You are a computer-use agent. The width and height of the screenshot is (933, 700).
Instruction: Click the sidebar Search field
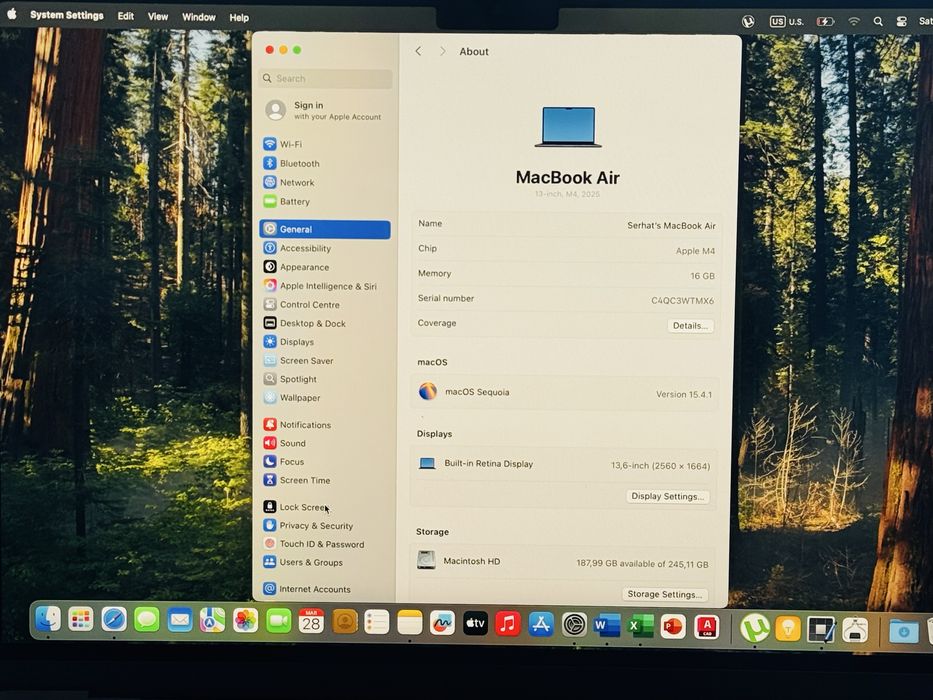click(x=326, y=78)
